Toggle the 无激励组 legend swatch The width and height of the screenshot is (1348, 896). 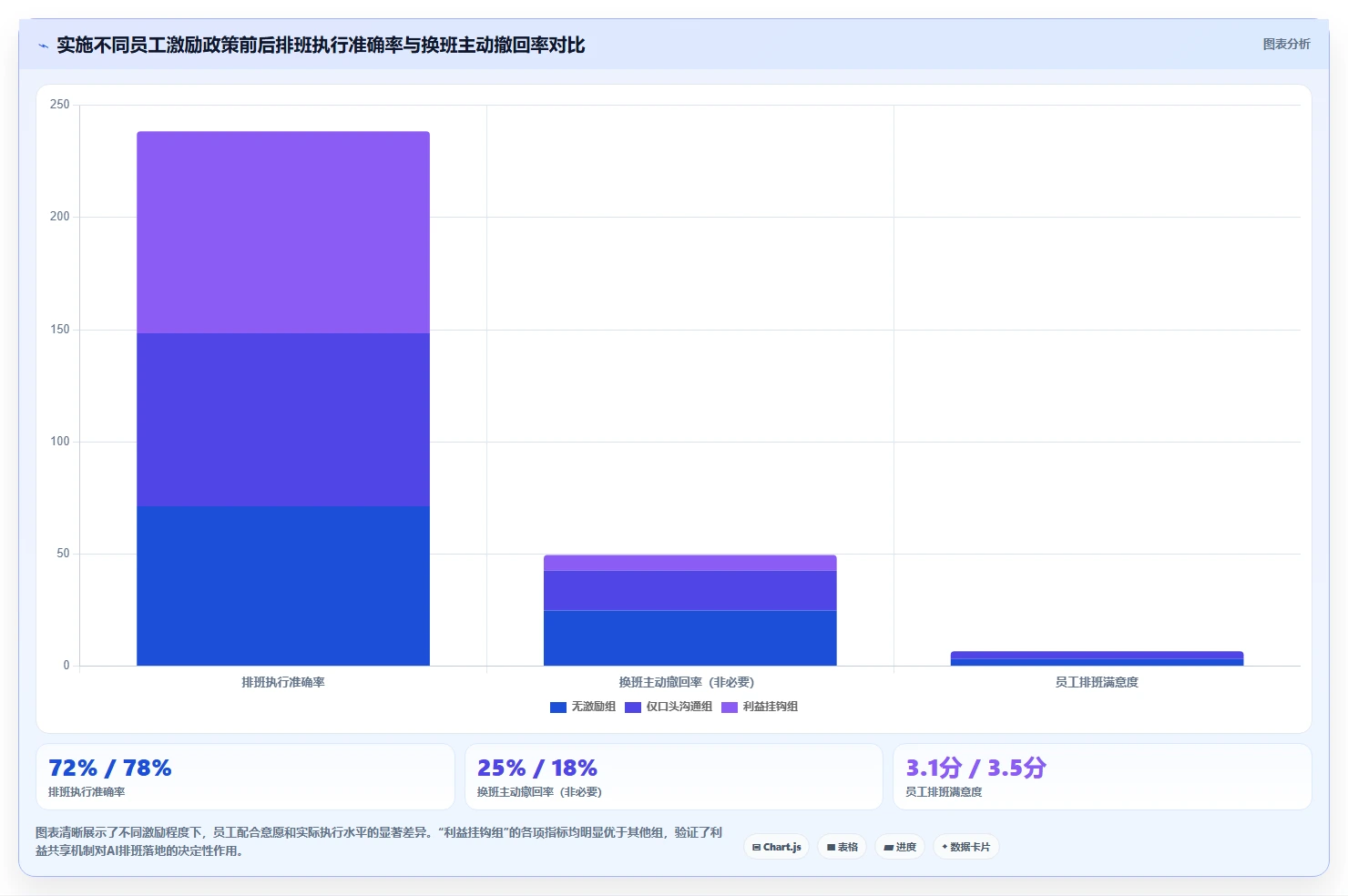pyautogui.click(x=558, y=708)
